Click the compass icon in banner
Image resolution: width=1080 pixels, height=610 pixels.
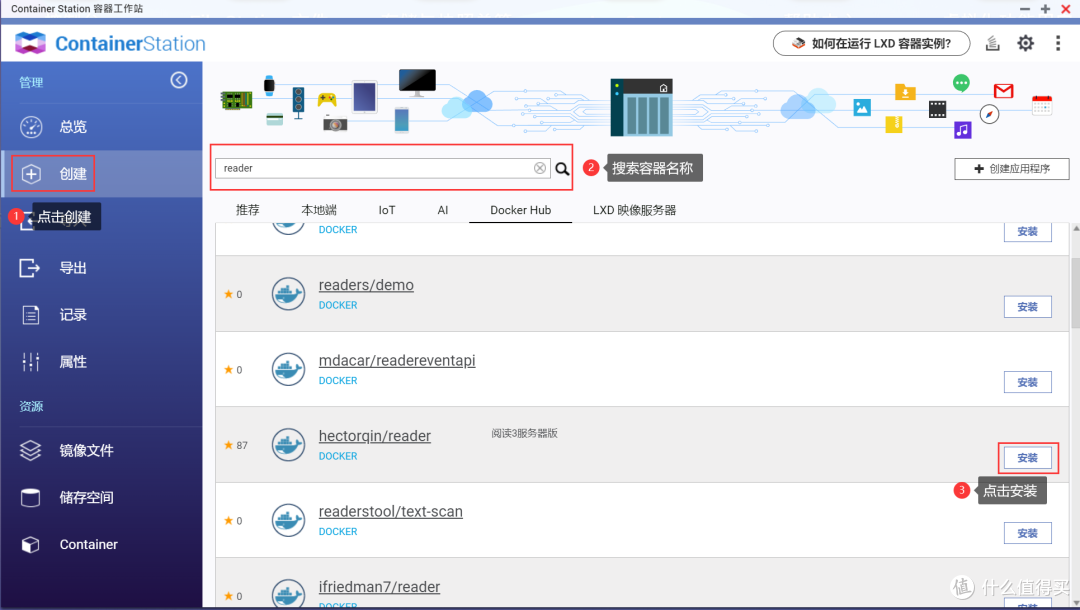click(989, 114)
